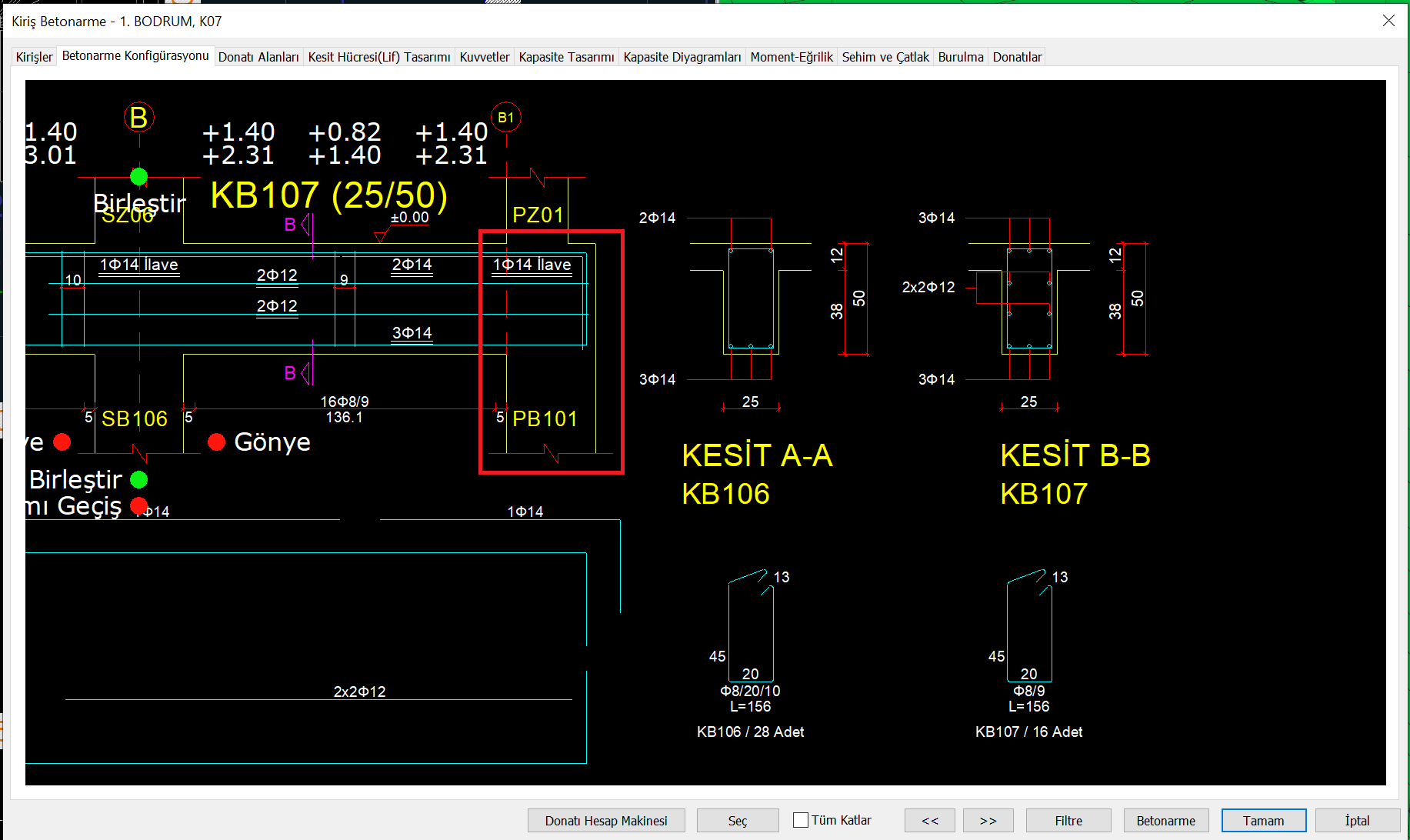This screenshot has width=1410, height=840.
Task: Click the Donatı Hesap Makinesi button
Action: [x=606, y=821]
